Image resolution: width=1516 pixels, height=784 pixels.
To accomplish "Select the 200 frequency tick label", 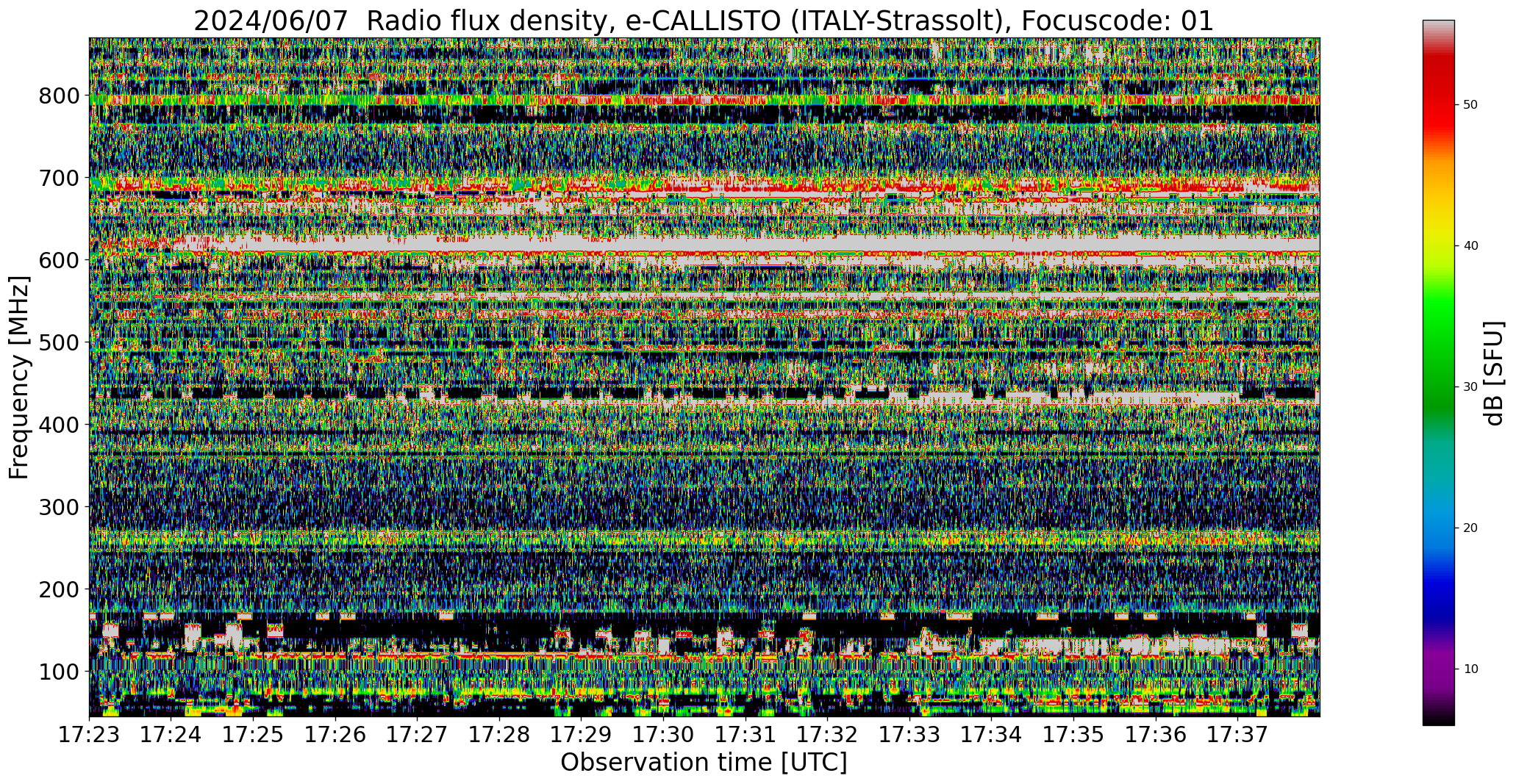I will click(60, 589).
